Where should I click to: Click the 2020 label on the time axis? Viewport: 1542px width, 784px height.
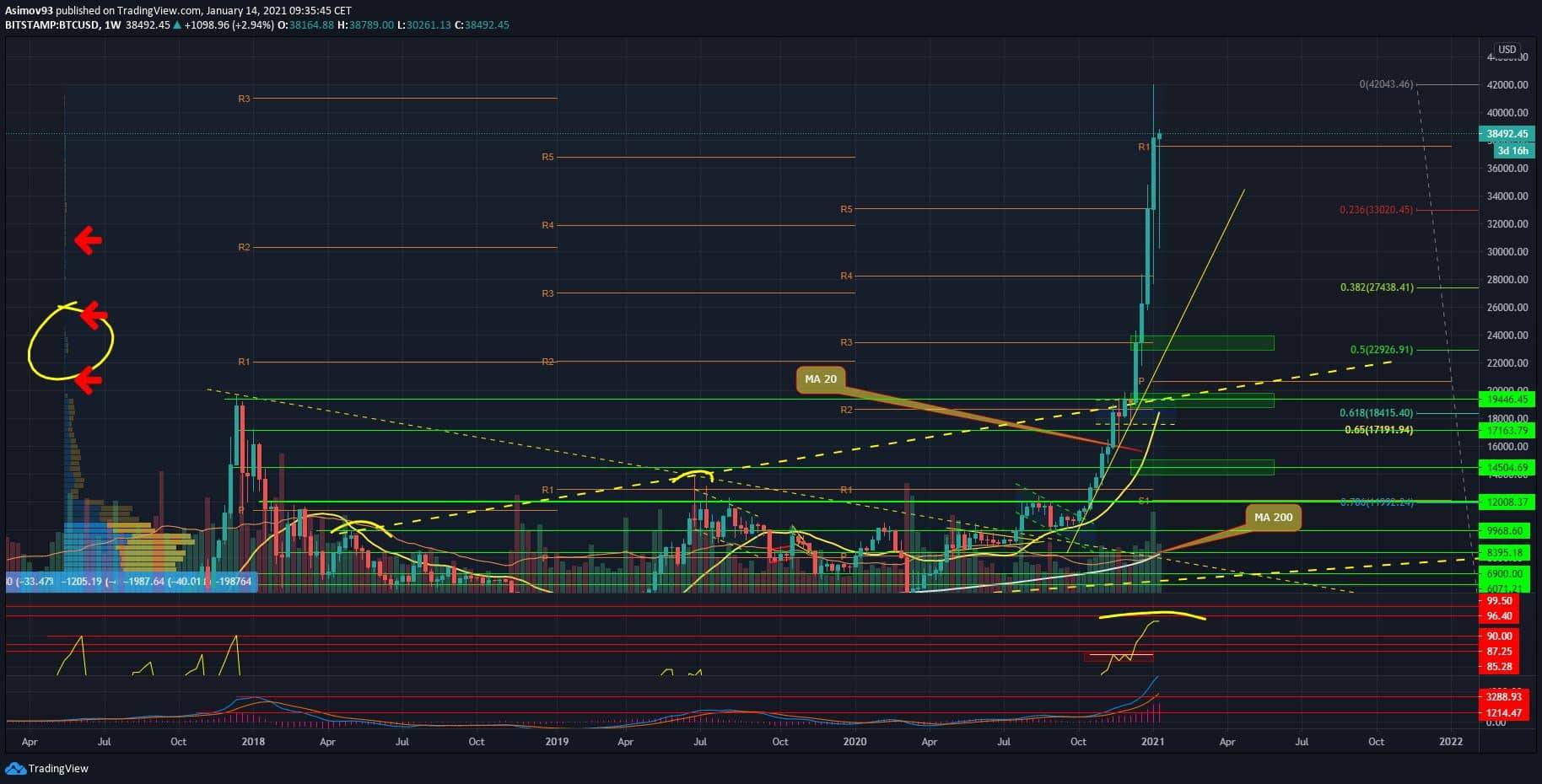coord(855,742)
